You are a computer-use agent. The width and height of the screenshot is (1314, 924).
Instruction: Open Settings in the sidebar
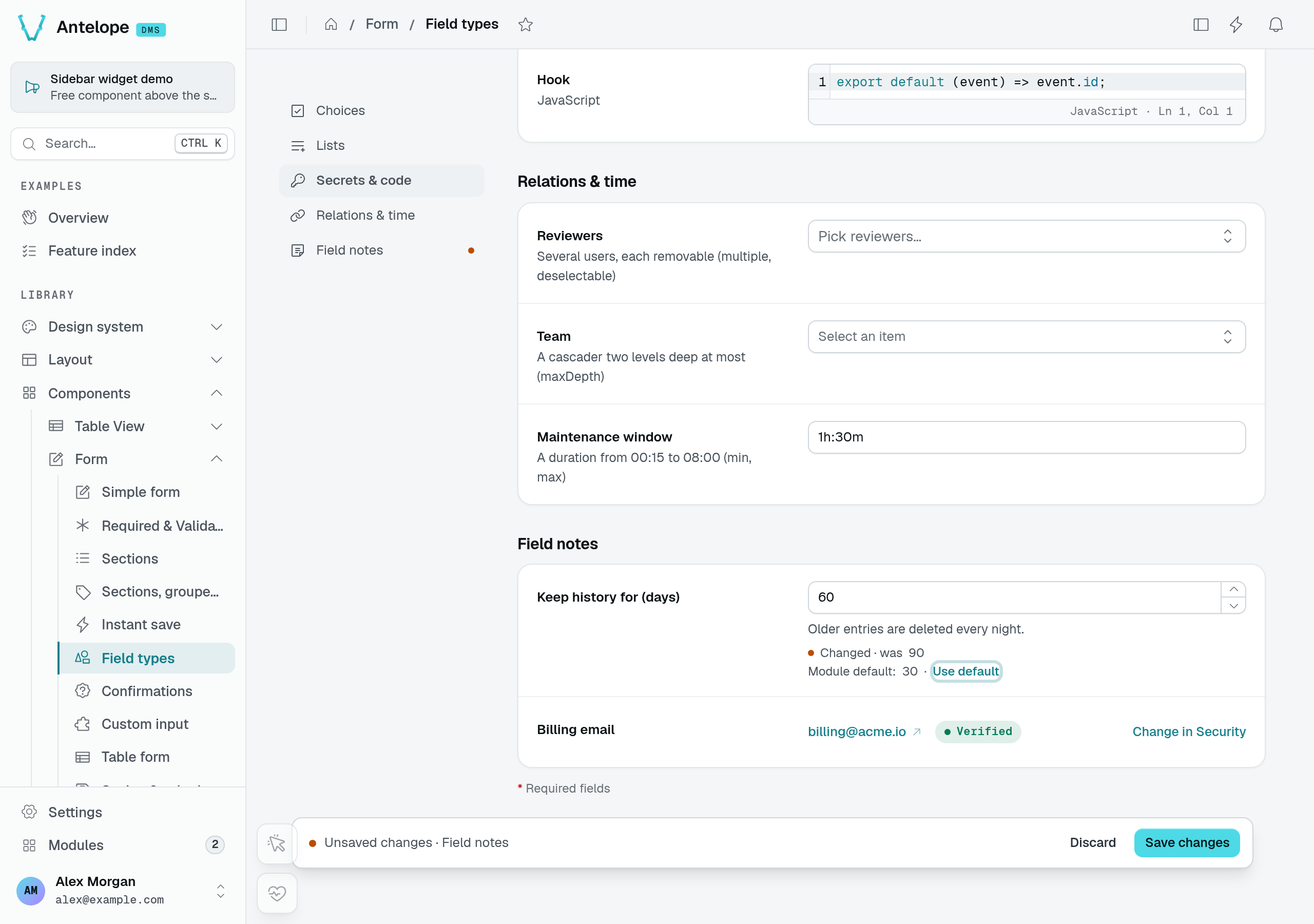click(x=123, y=812)
